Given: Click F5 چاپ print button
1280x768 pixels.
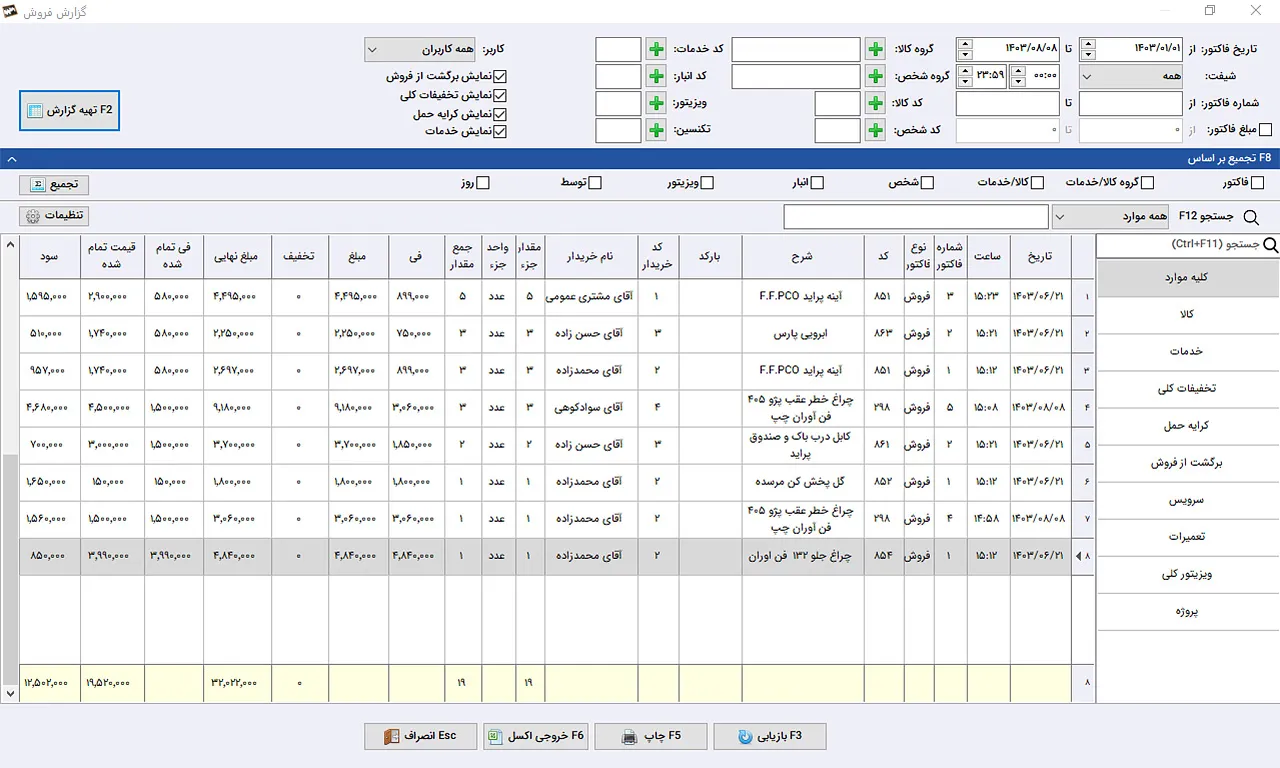Looking at the screenshot, I should tap(651, 736).
